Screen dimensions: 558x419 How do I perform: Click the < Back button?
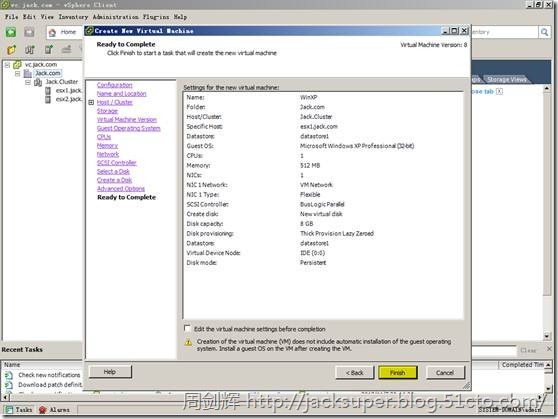354,373
